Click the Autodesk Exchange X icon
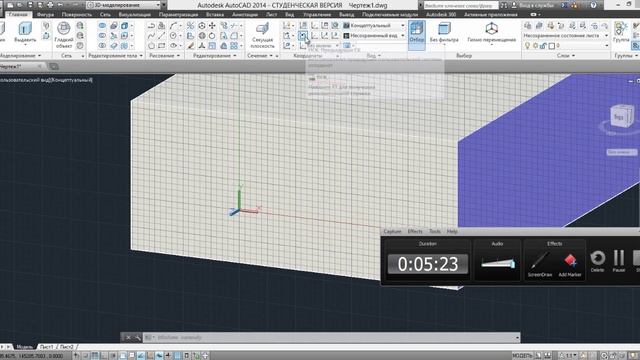 click(x=565, y=5)
